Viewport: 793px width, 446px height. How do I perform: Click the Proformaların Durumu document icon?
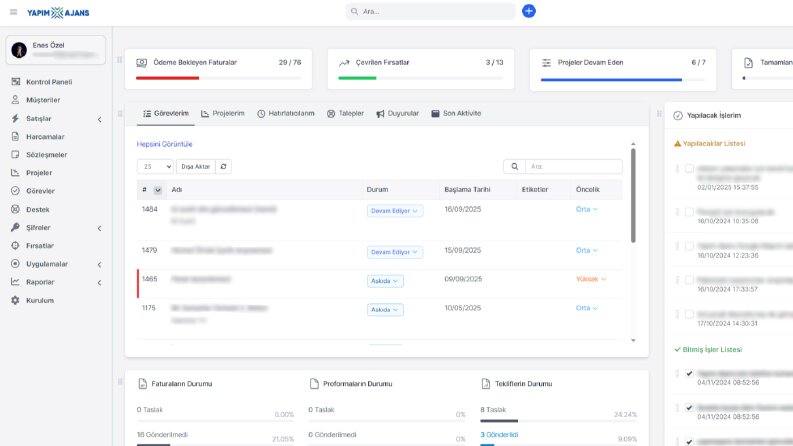(x=314, y=384)
